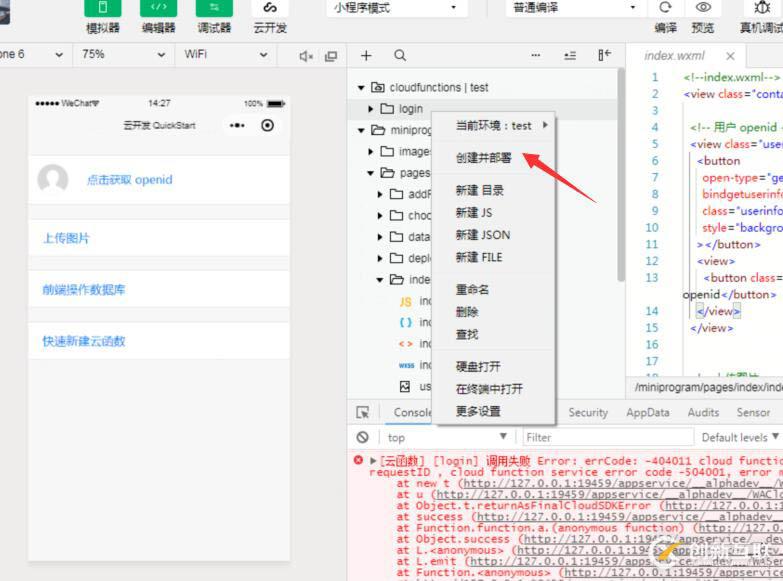Tap 点击获取 openid in simulator
783x581 pixels.
click(x=129, y=179)
